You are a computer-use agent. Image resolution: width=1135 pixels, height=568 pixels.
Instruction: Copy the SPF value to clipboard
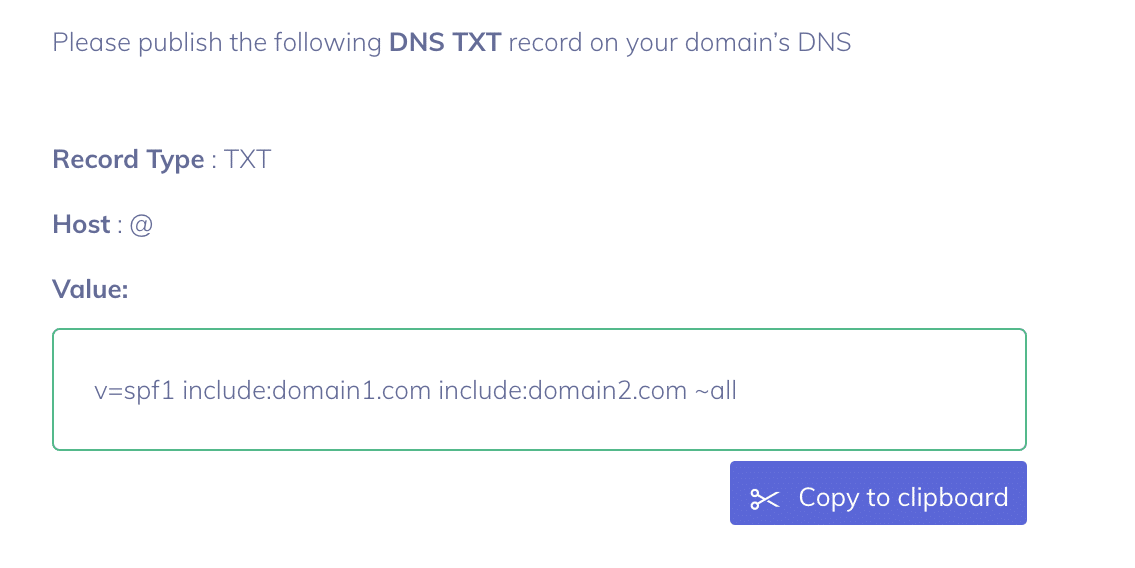pos(878,493)
